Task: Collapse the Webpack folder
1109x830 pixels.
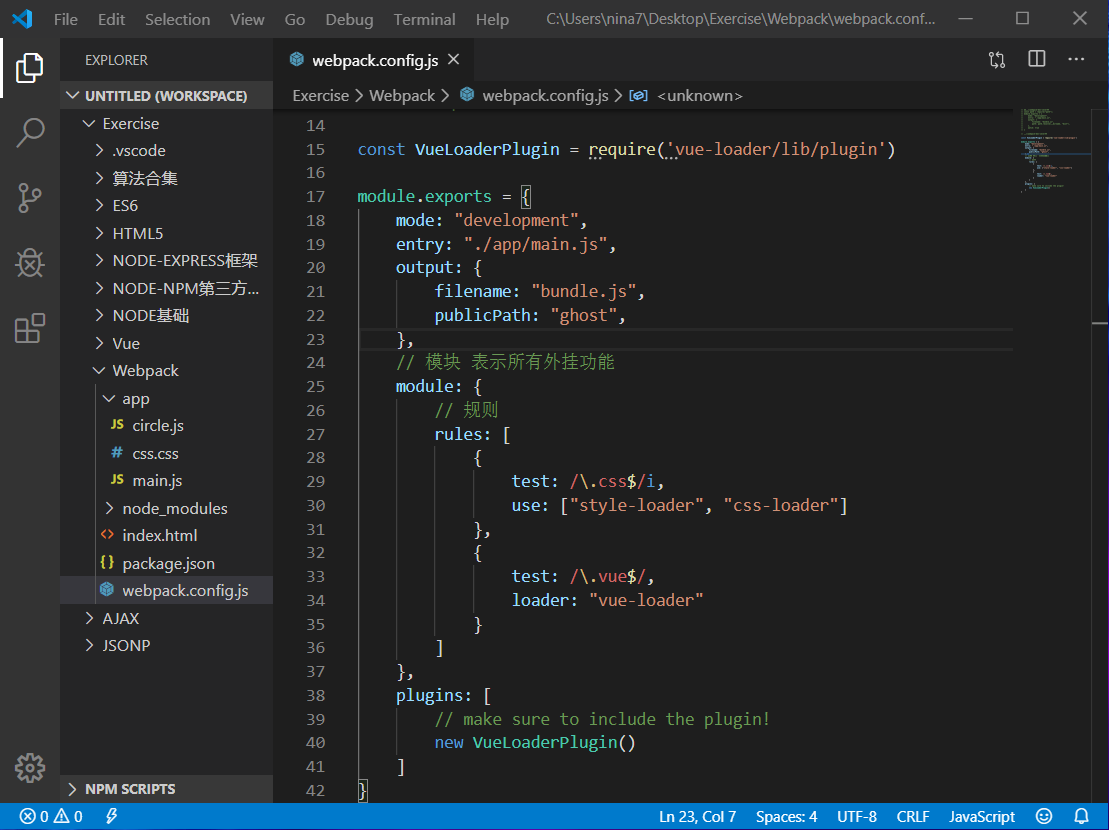Action: point(166,370)
